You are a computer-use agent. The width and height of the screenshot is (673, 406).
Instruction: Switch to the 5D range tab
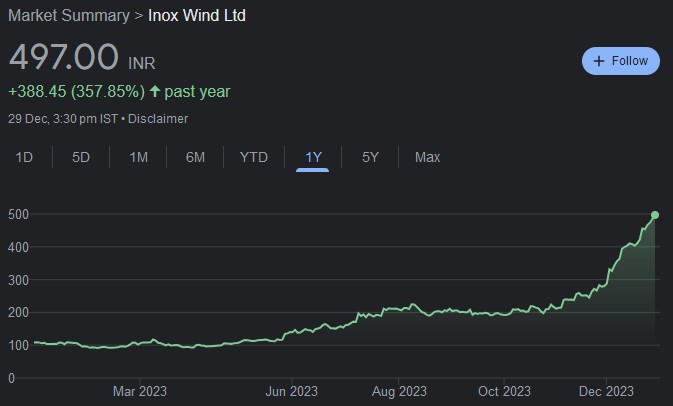click(81, 157)
